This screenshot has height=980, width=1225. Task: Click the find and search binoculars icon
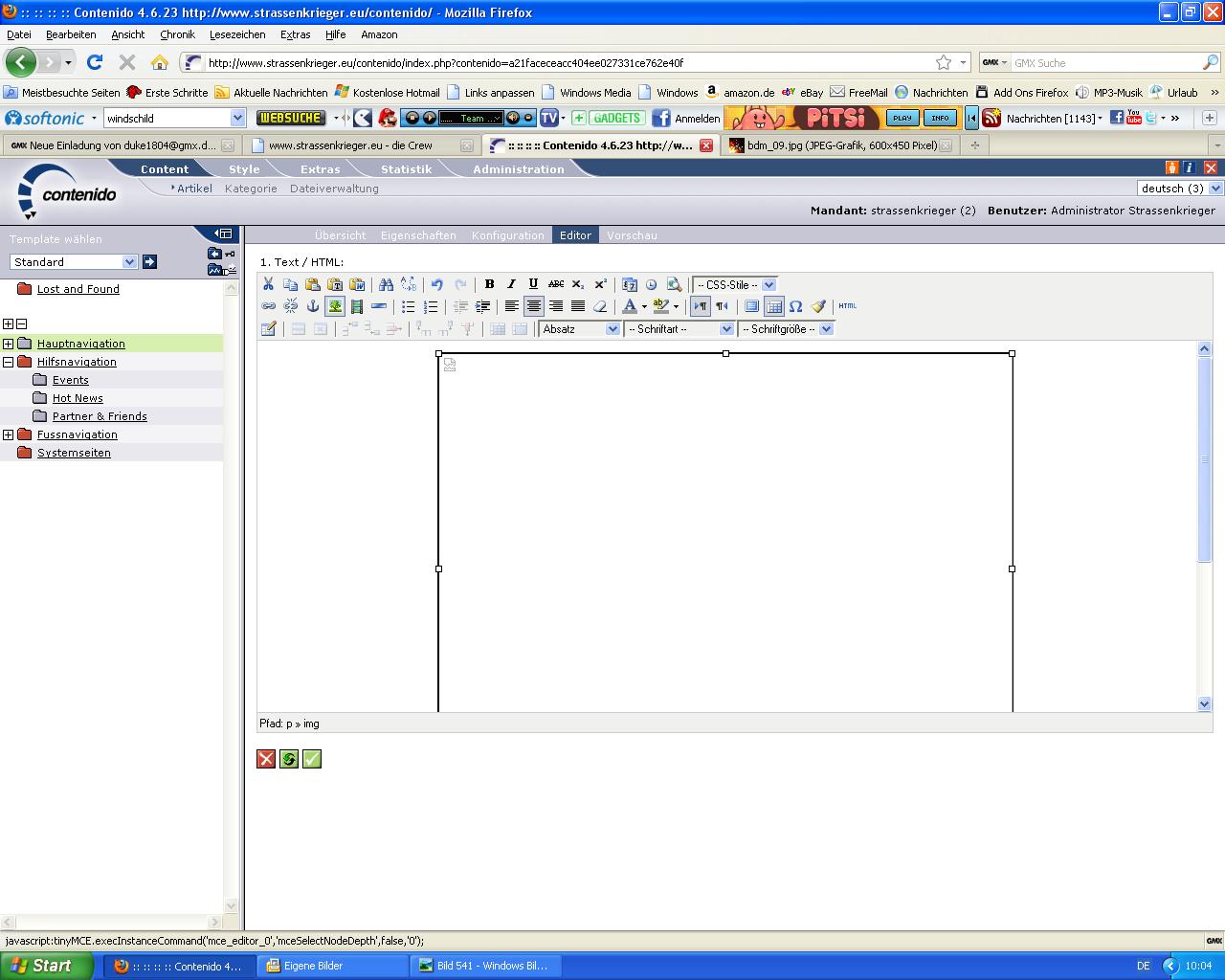click(x=386, y=284)
